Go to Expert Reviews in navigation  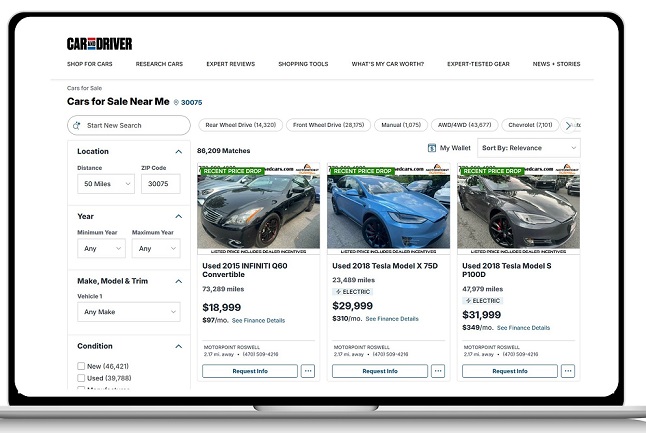pyautogui.click(x=230, y=64)
